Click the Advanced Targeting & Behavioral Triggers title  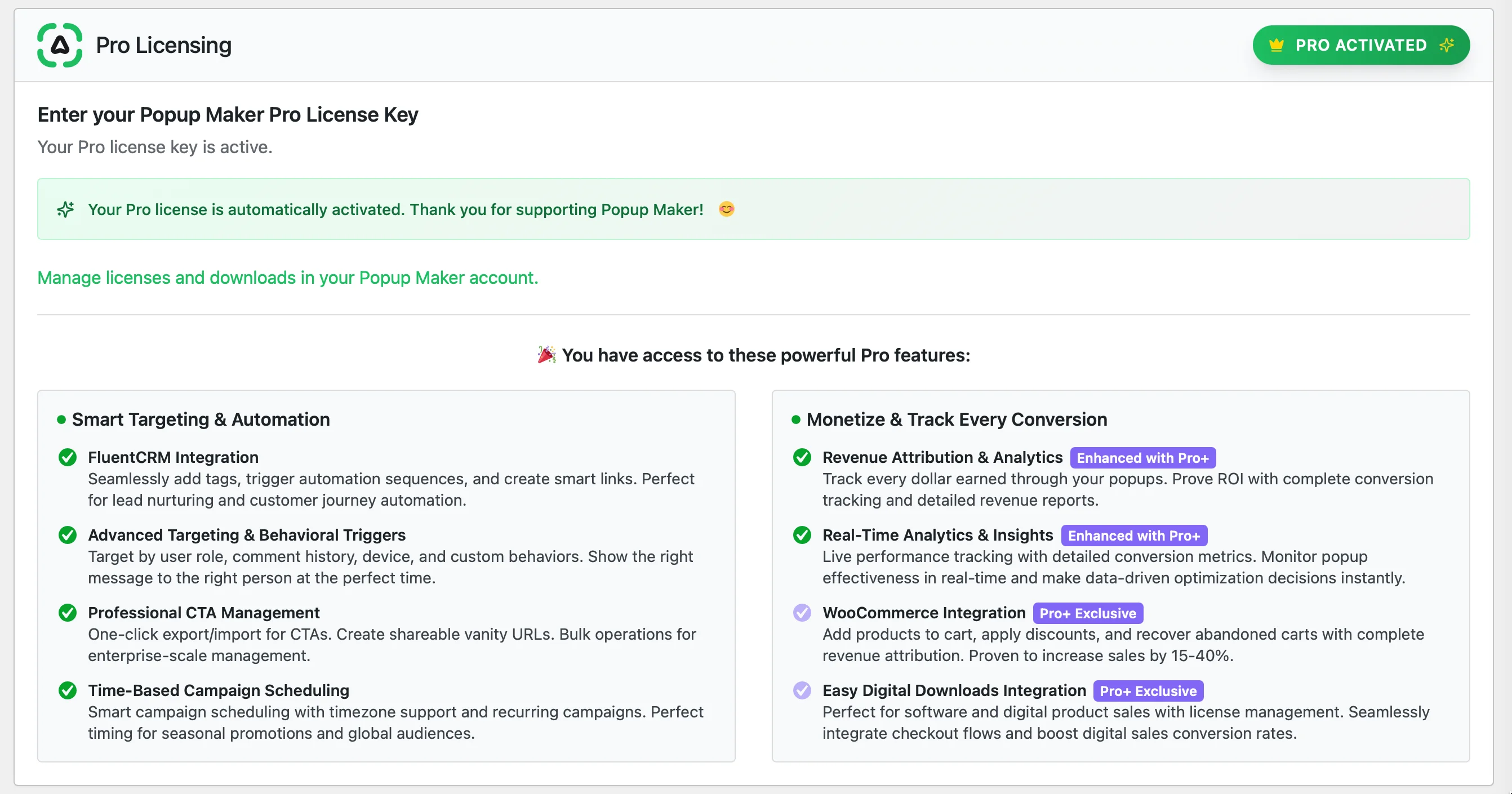[247, 534]
